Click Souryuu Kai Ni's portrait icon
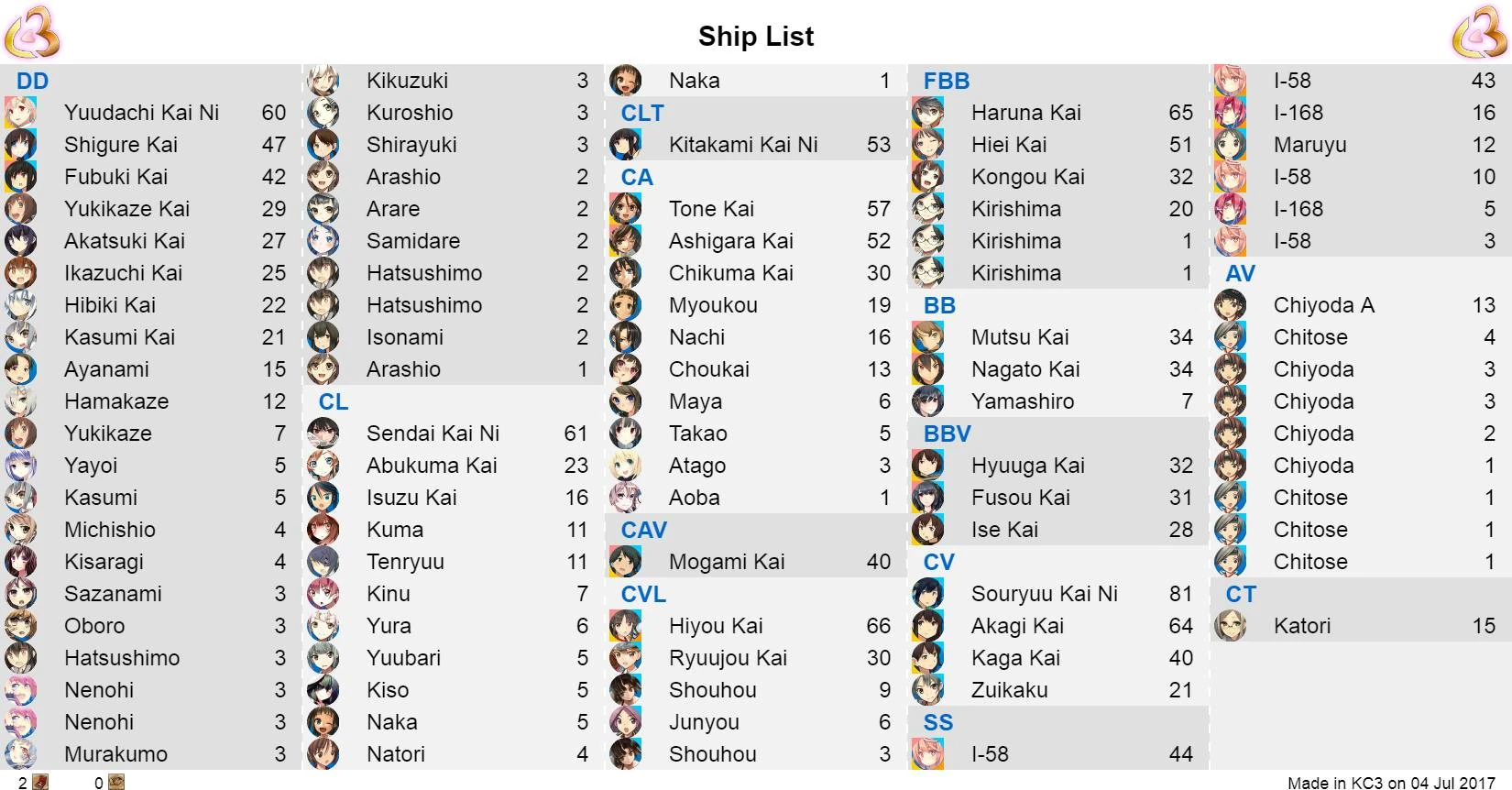This screenshot has width=1512, height=790. (x=927, y=594)
